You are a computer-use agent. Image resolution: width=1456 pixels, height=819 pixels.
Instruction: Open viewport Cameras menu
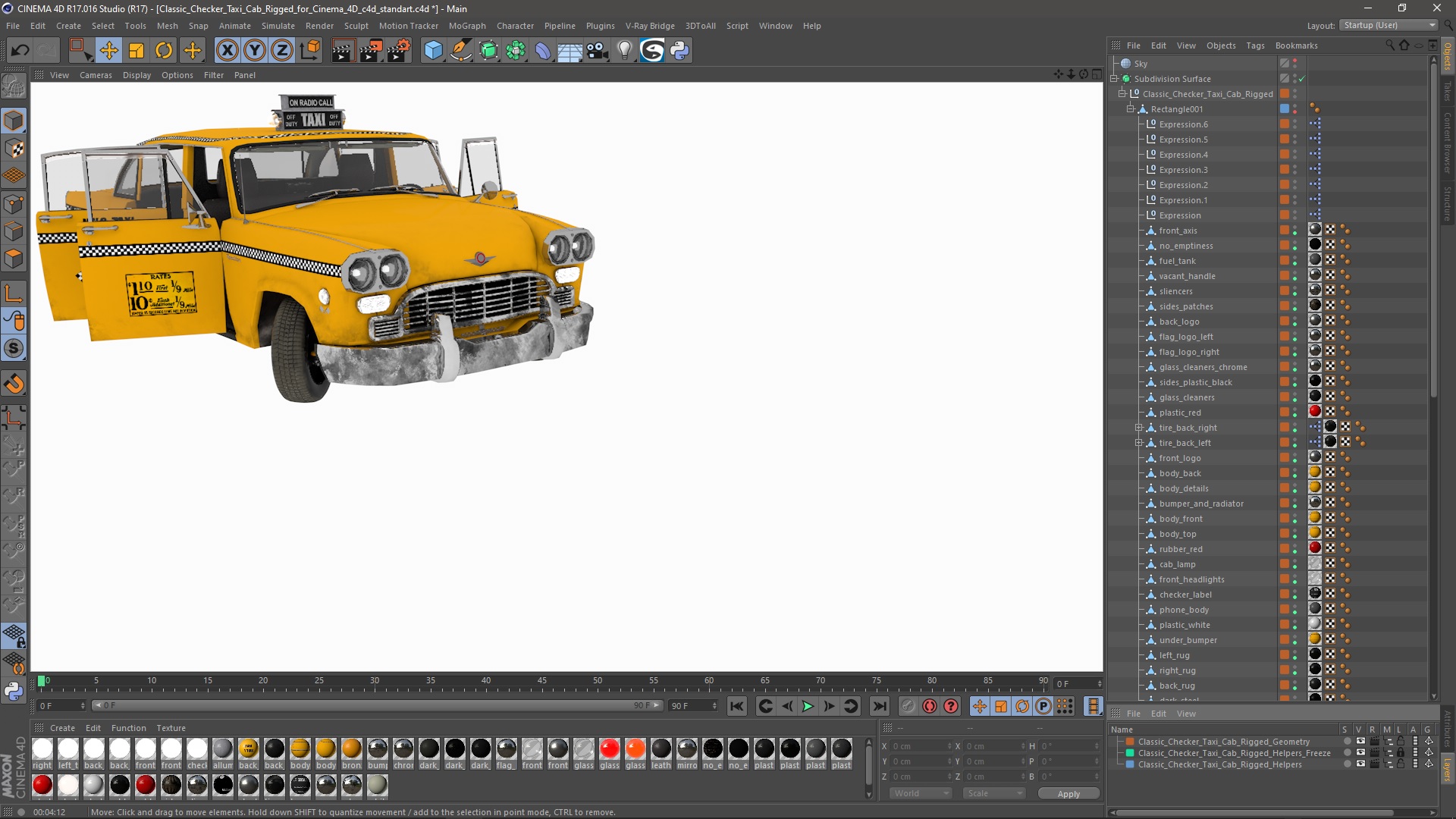click(96, 75)
